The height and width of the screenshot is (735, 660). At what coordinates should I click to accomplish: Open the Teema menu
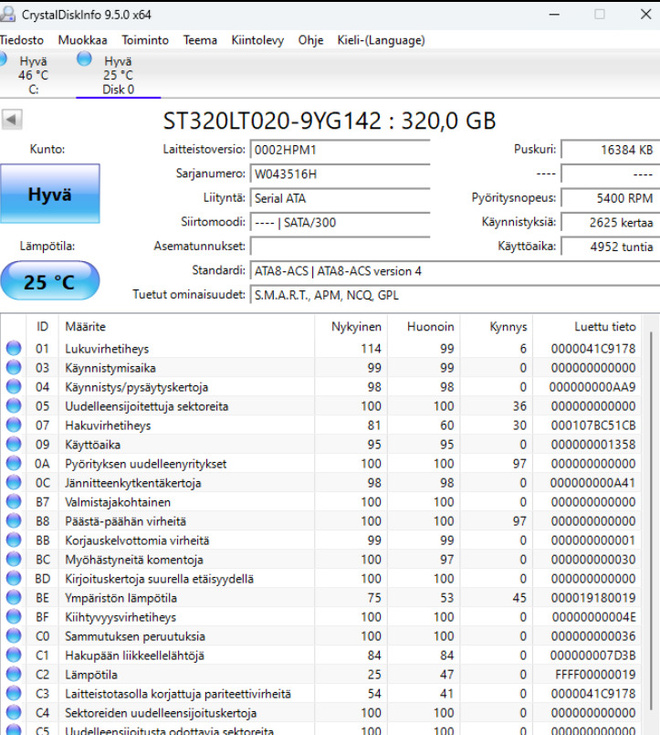[x=200, y=40]
